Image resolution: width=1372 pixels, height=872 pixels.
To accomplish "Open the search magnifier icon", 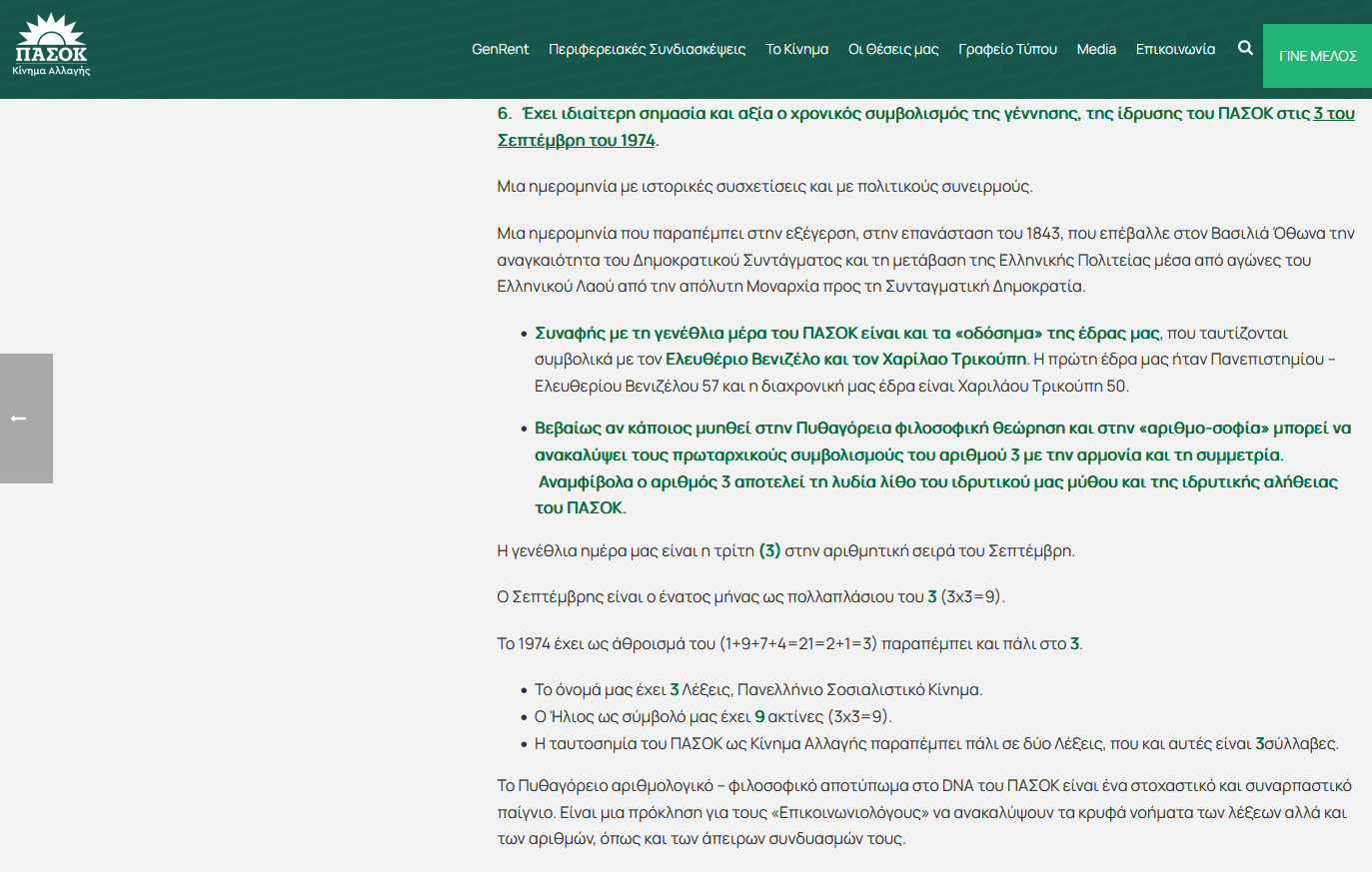I will tap(1245, 48).
